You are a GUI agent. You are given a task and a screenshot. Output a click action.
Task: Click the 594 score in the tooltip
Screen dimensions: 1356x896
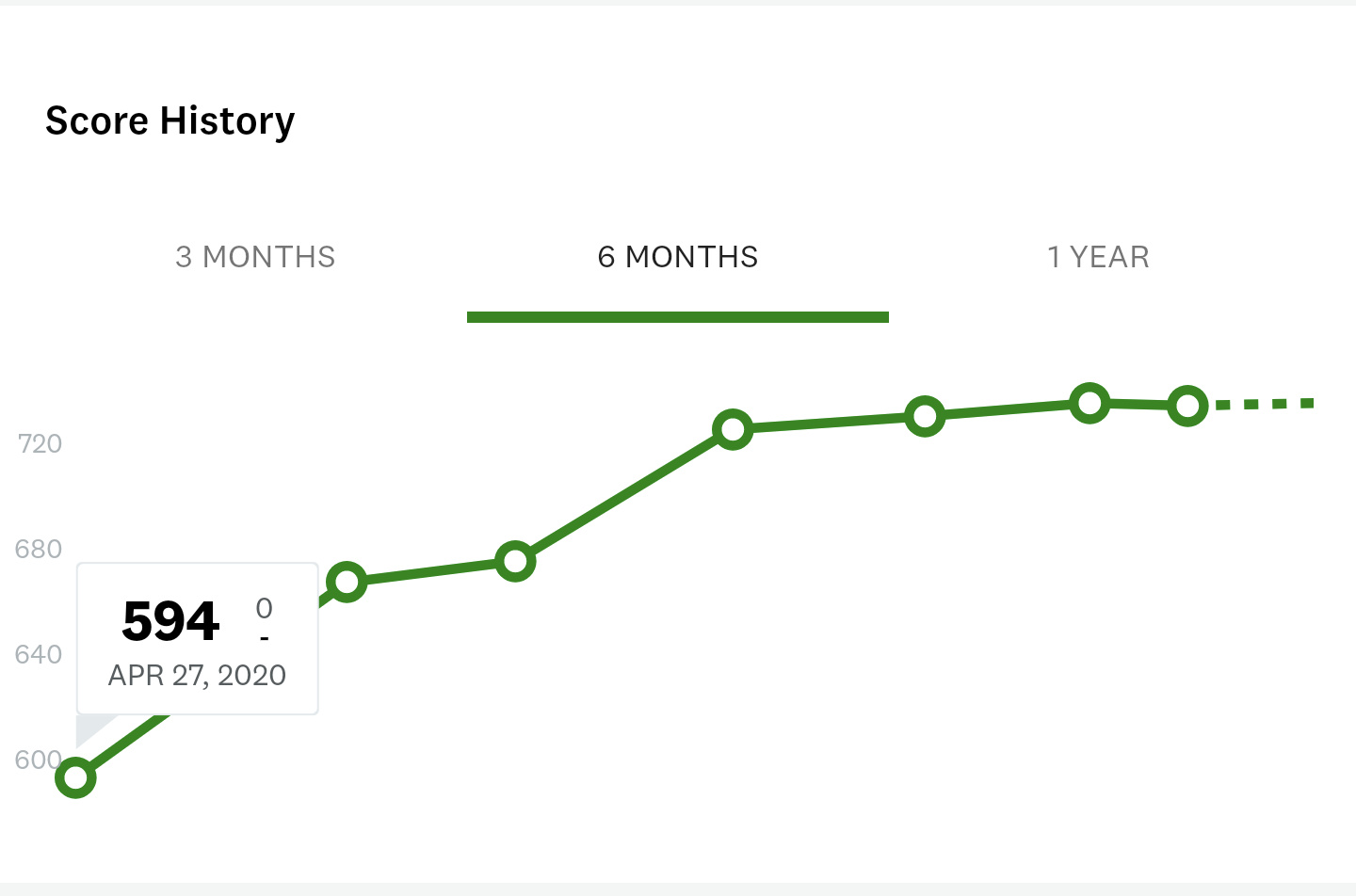point(170,621)
